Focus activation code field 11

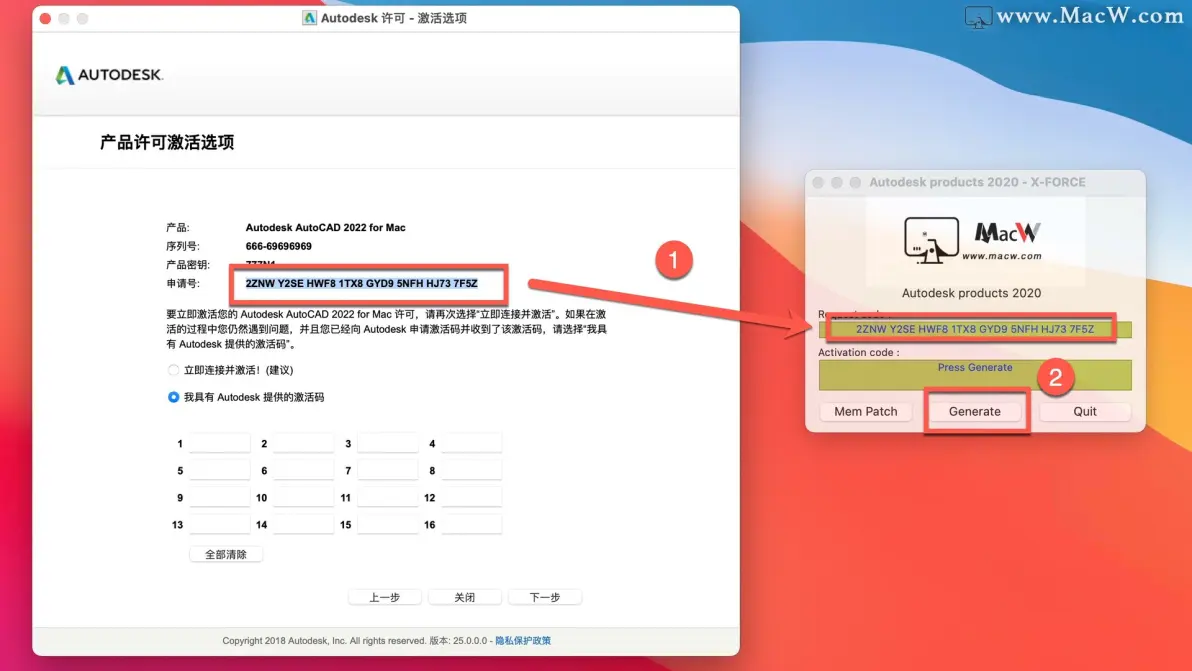coord(388,498)
